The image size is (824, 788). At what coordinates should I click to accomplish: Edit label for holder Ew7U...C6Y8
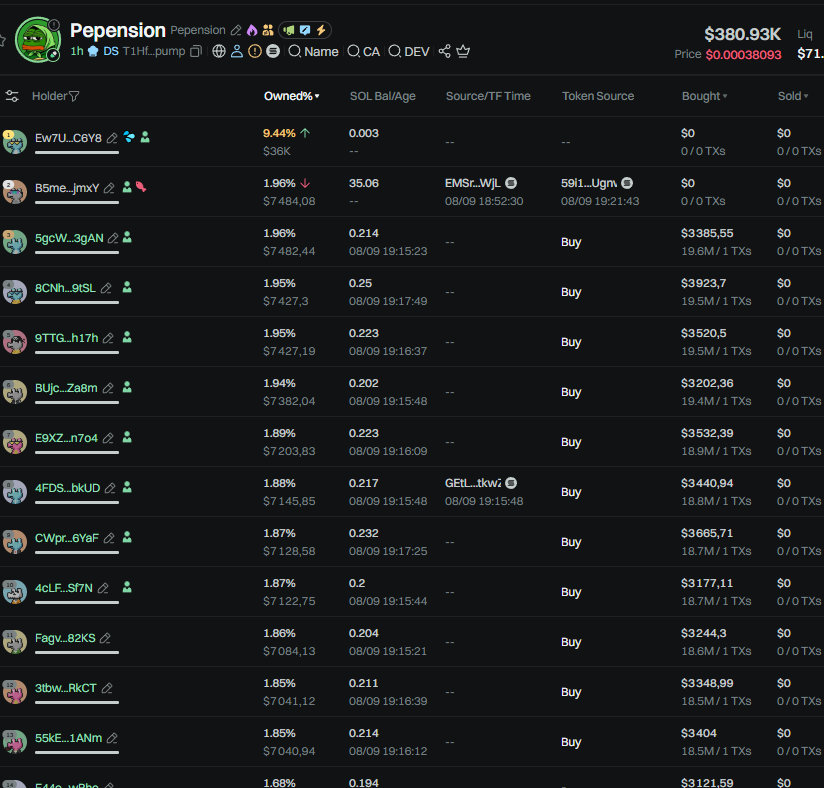112,138
